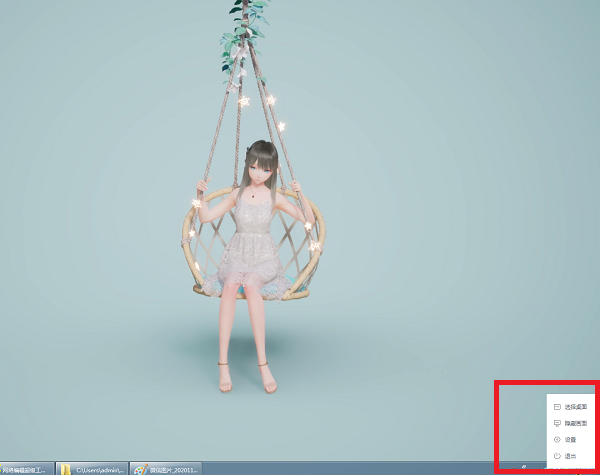Click the gear icon beside 设置
Screen dimensions: 600x475
556,439
